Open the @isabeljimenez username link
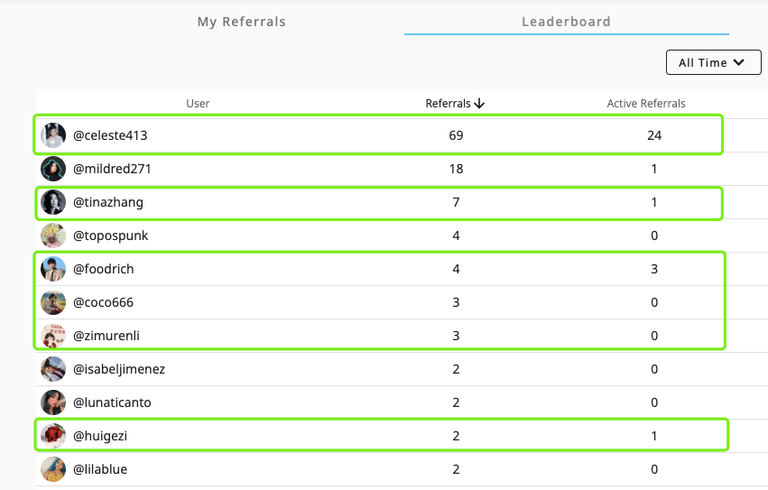This screenshot has height=490, width=768. [x=119, y=369]
